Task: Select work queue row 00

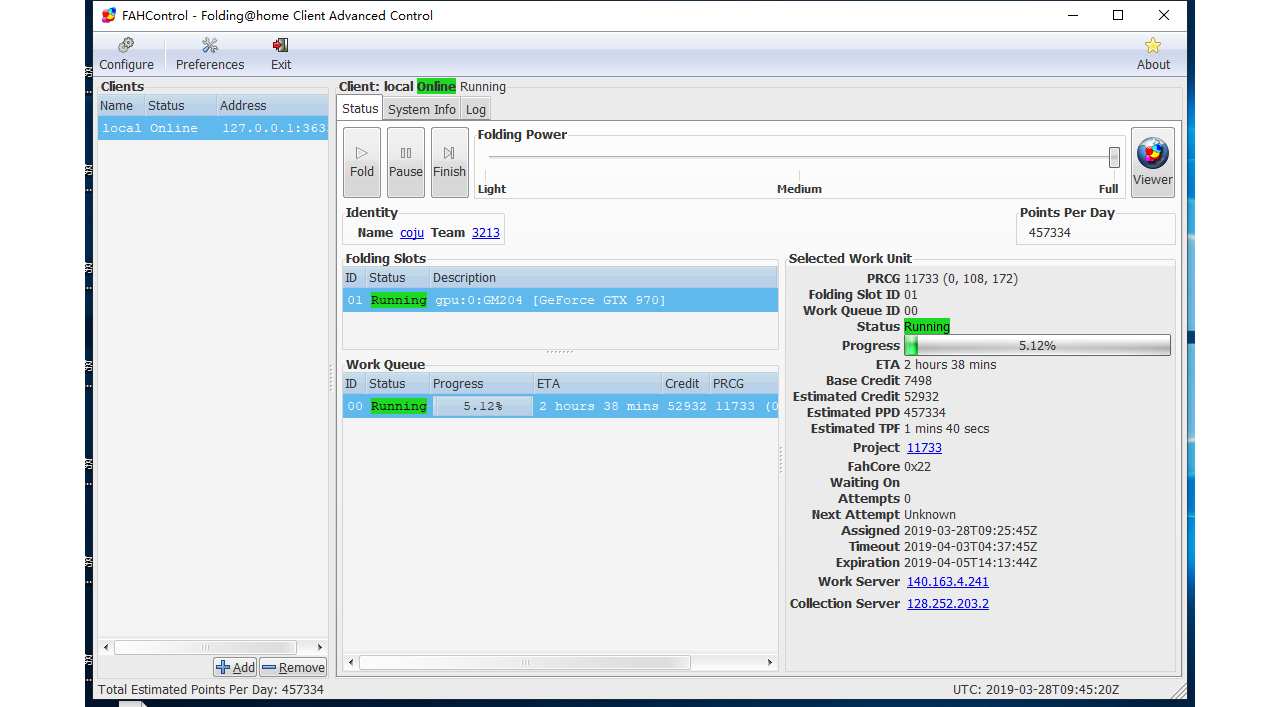Action: click(560, 406)
